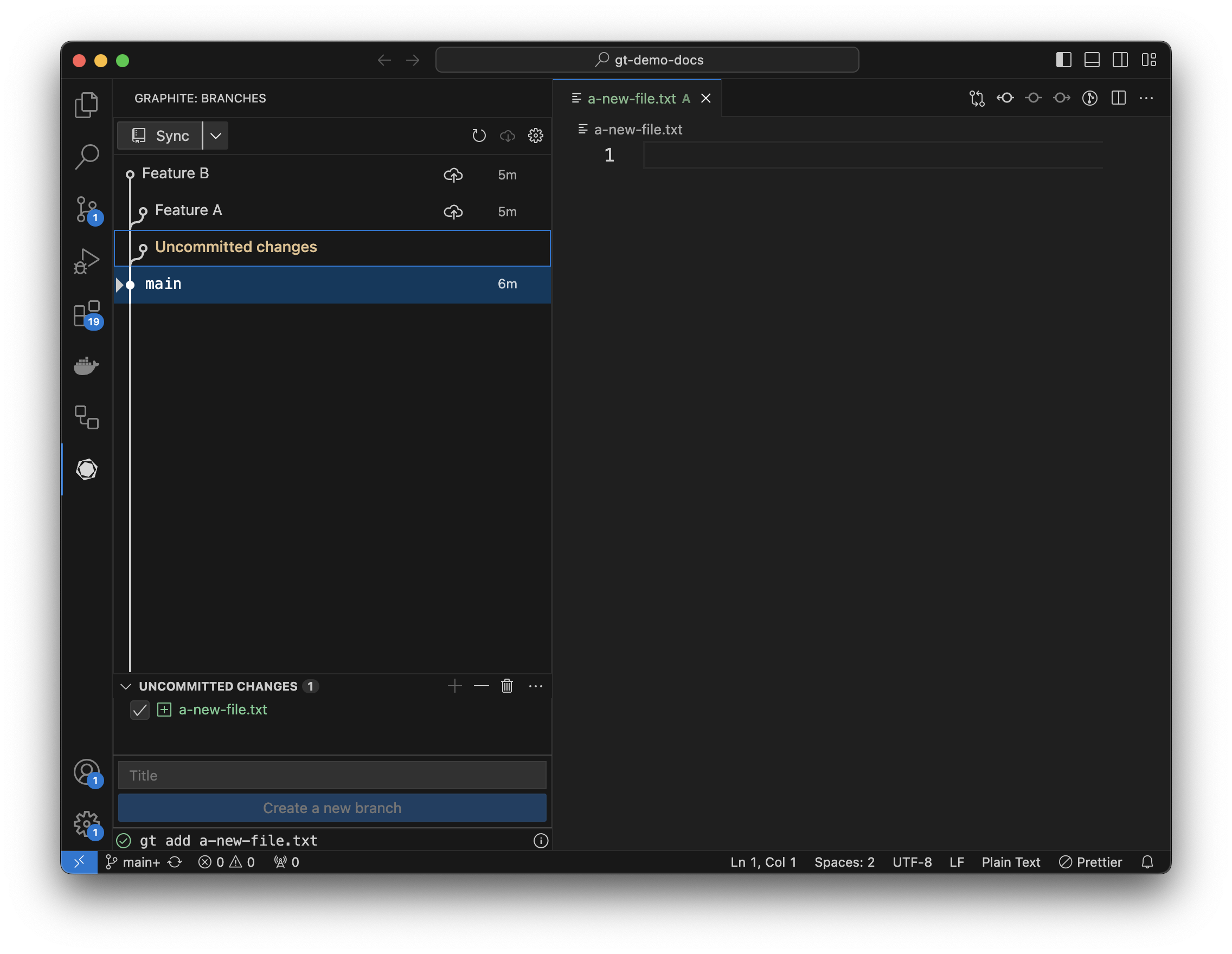The image size is (1232, 954).
Task: Uncheck the a-new-file.txt checkbox
Action: coord(140,710)
